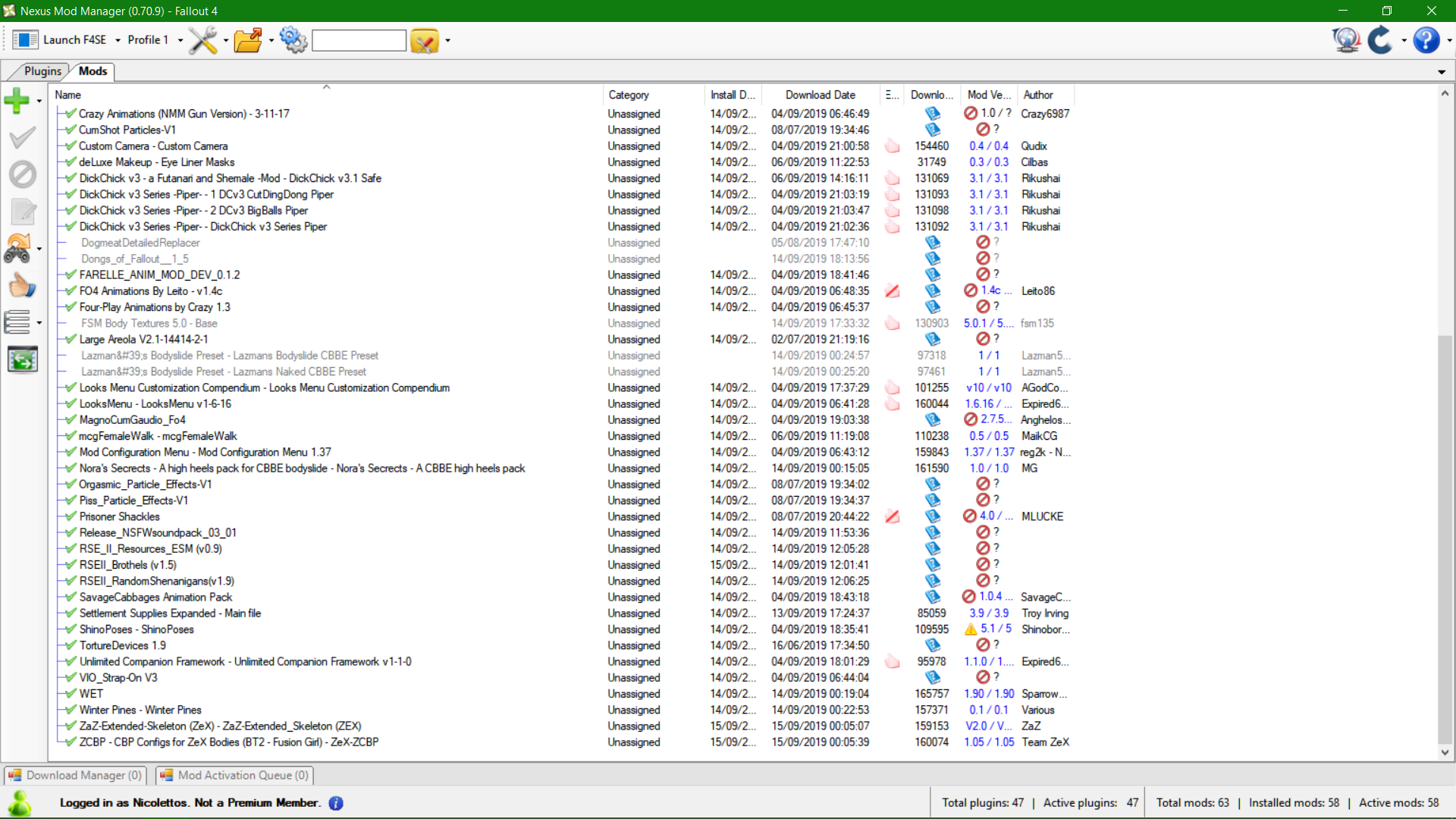Click download icon for Crazy Animations row
The width and height of the screenshot is (1456, 819).
click(932, 114)
